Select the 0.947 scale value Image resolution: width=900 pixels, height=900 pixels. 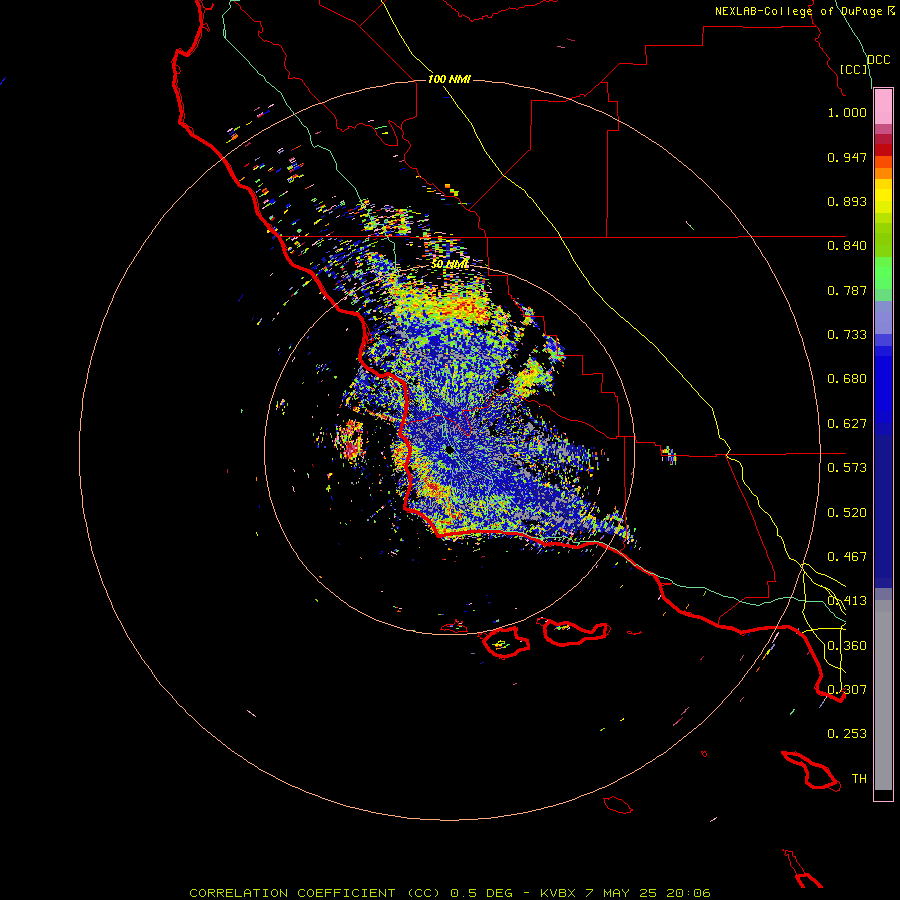pyautogui.click(x=847, y=157)
